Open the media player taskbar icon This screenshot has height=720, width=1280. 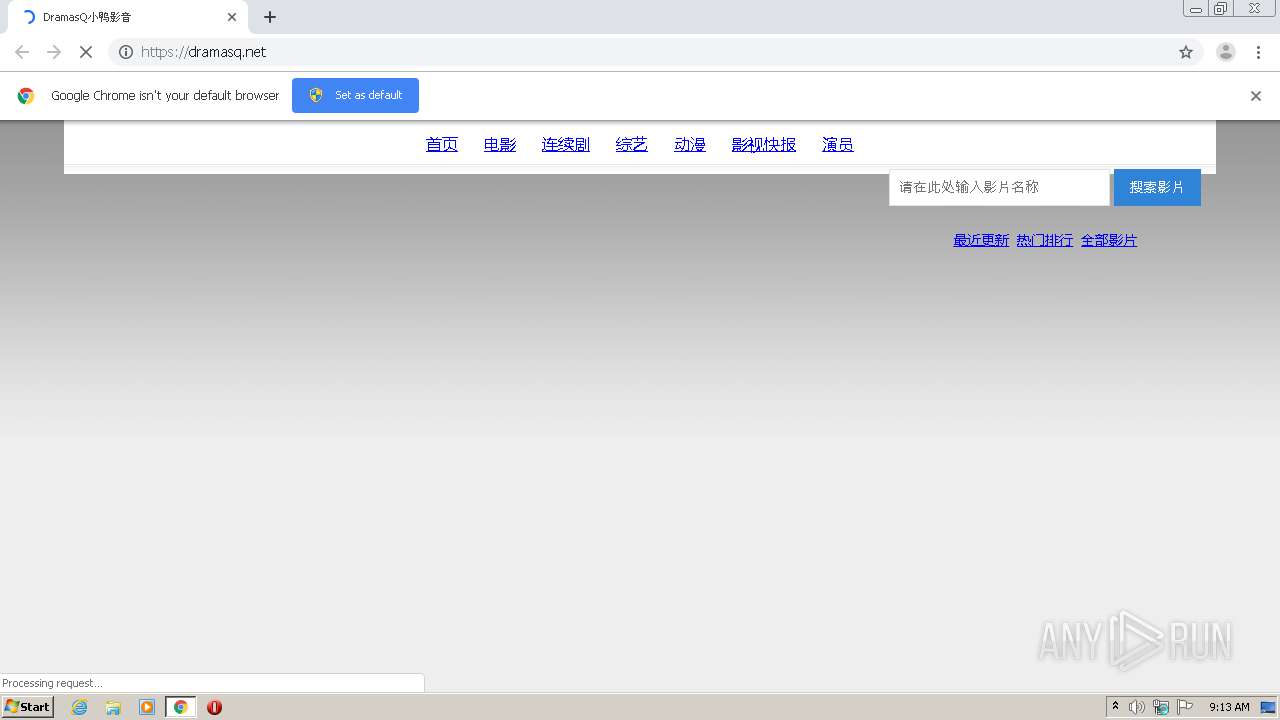(147, 707)
